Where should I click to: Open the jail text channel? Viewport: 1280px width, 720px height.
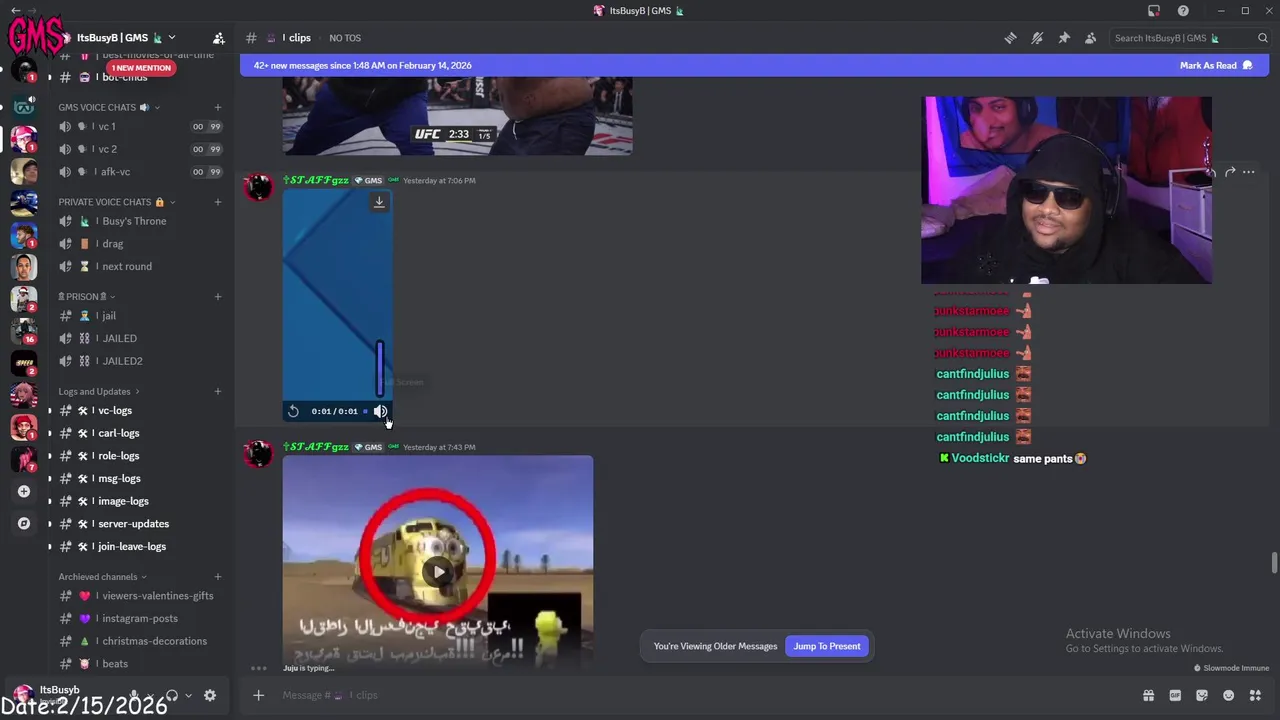[x=138, y=316]
